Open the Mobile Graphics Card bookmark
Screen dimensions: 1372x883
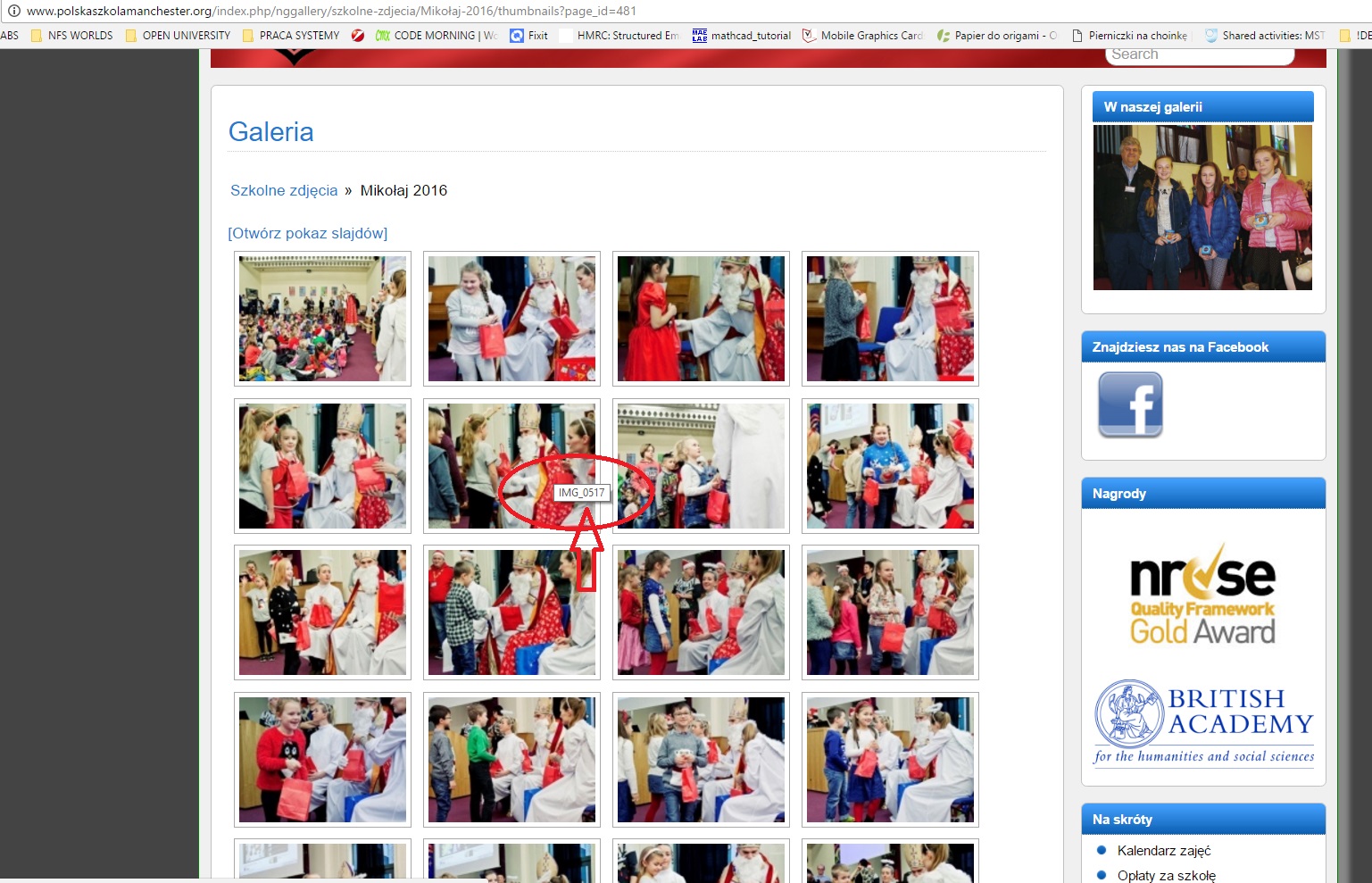point(862,36)
